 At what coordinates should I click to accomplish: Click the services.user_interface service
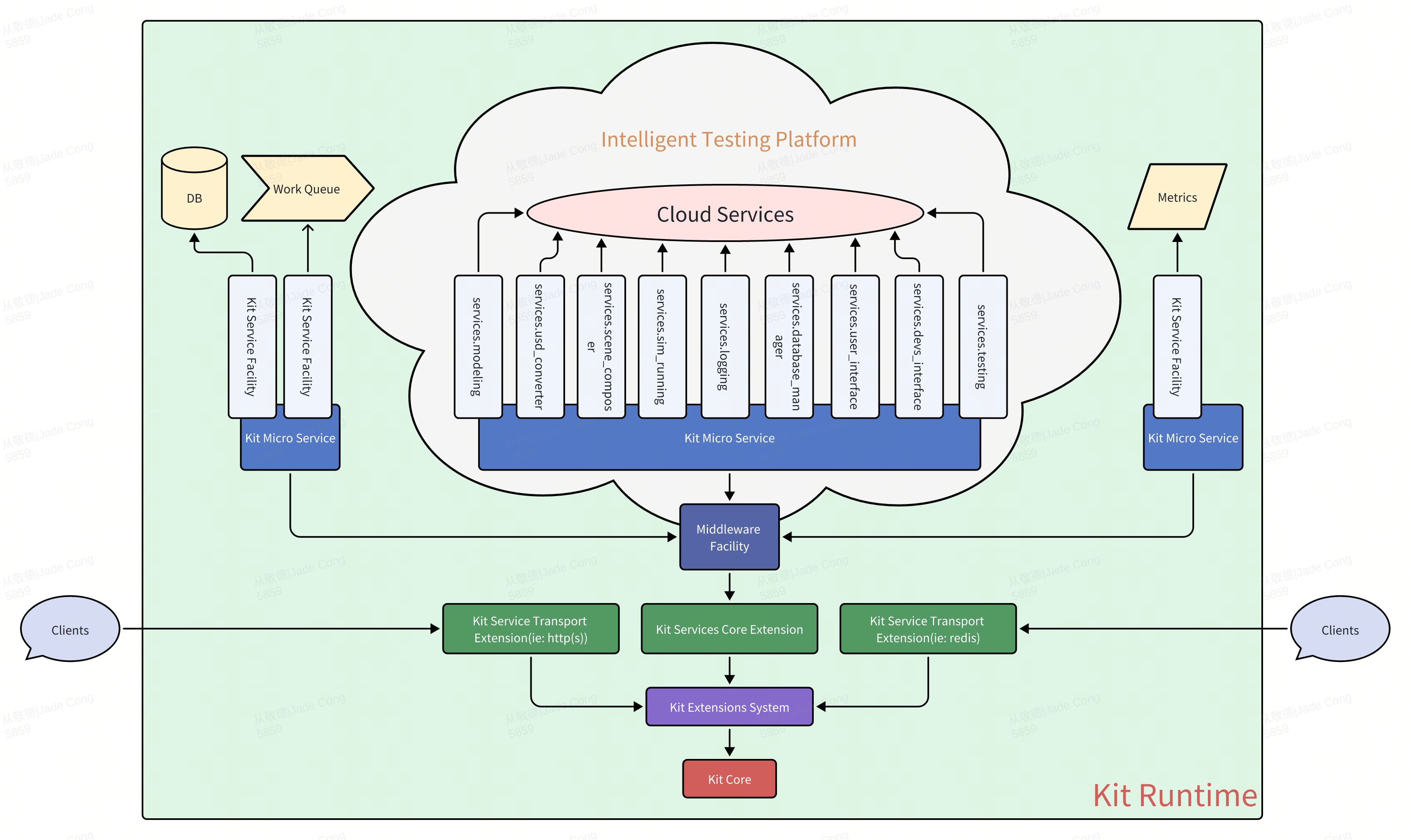855,360
